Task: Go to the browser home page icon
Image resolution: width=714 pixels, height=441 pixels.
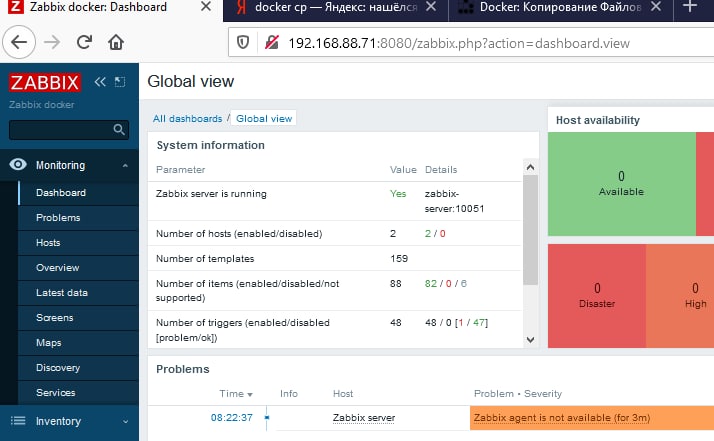Action: [116, 42]
